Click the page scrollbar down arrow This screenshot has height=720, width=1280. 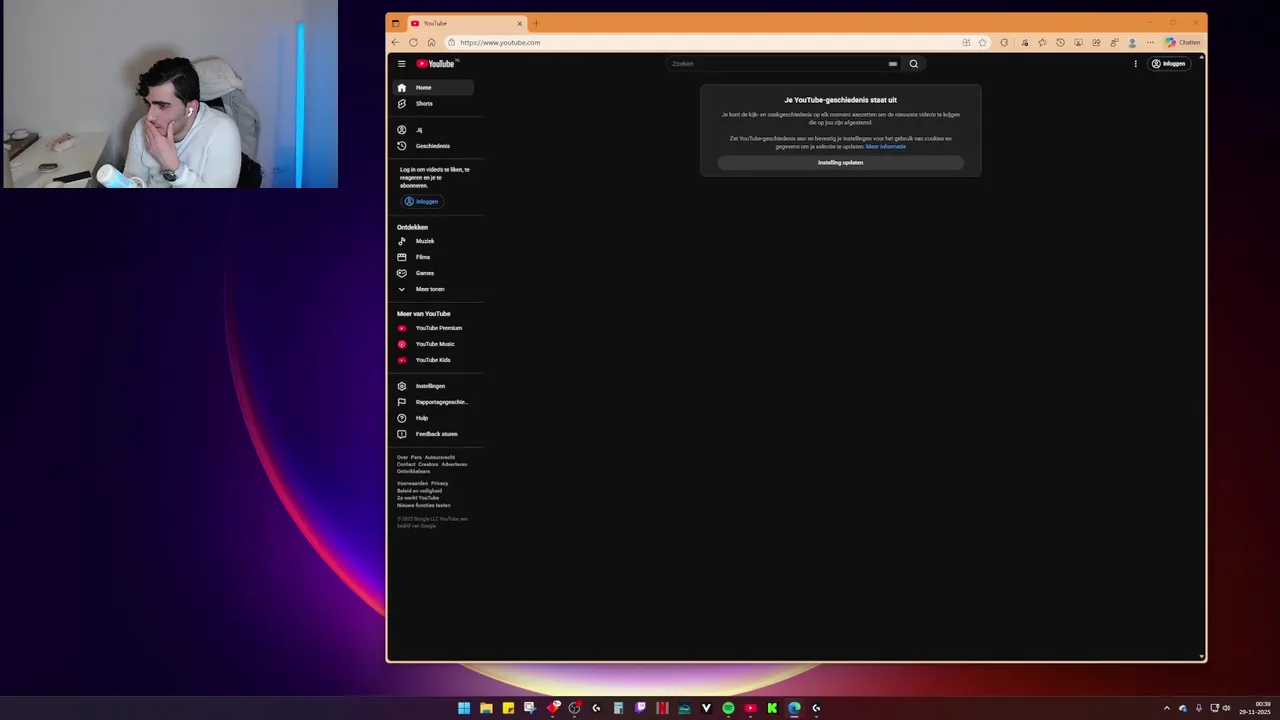(1201, 657)
